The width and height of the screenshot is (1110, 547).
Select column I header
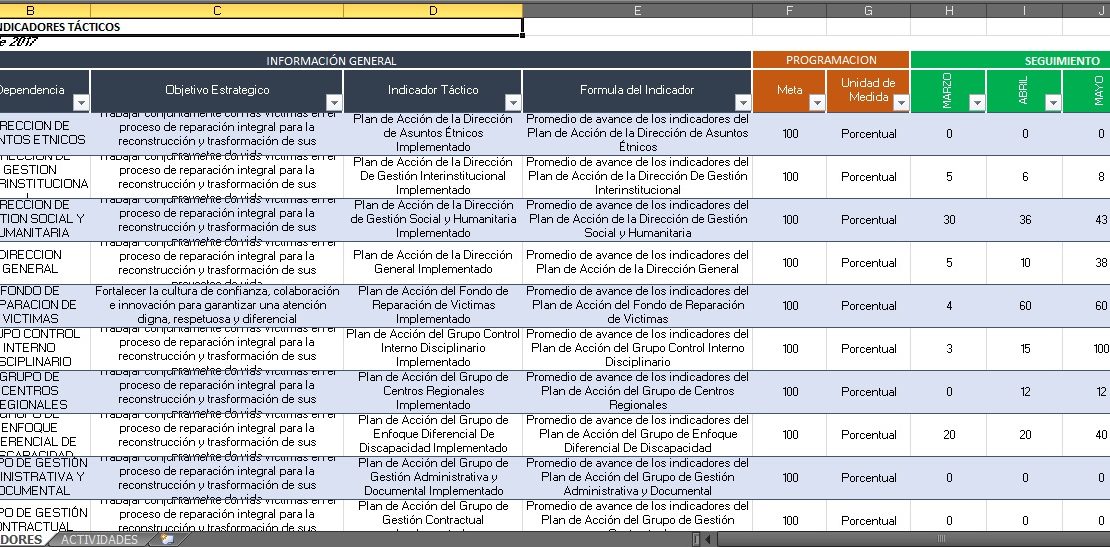coord(1024,11)
